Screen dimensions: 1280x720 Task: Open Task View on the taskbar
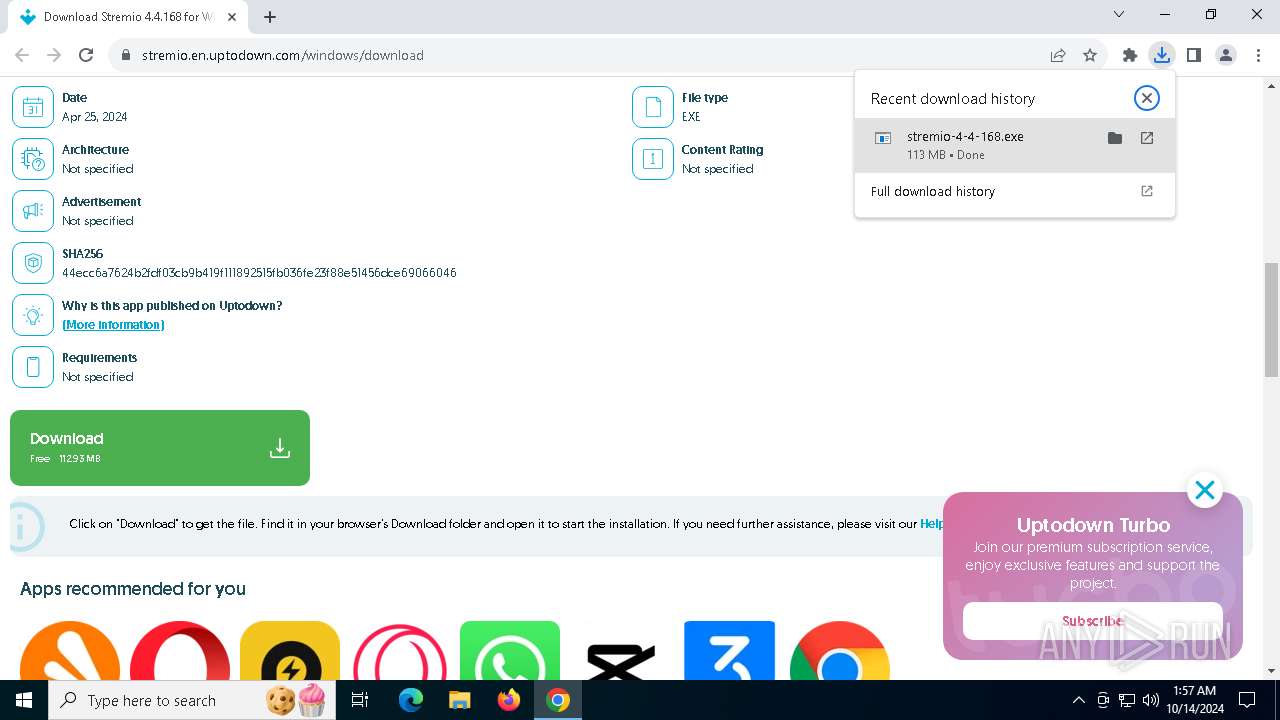pyautogui.click(x=360, y=700)
